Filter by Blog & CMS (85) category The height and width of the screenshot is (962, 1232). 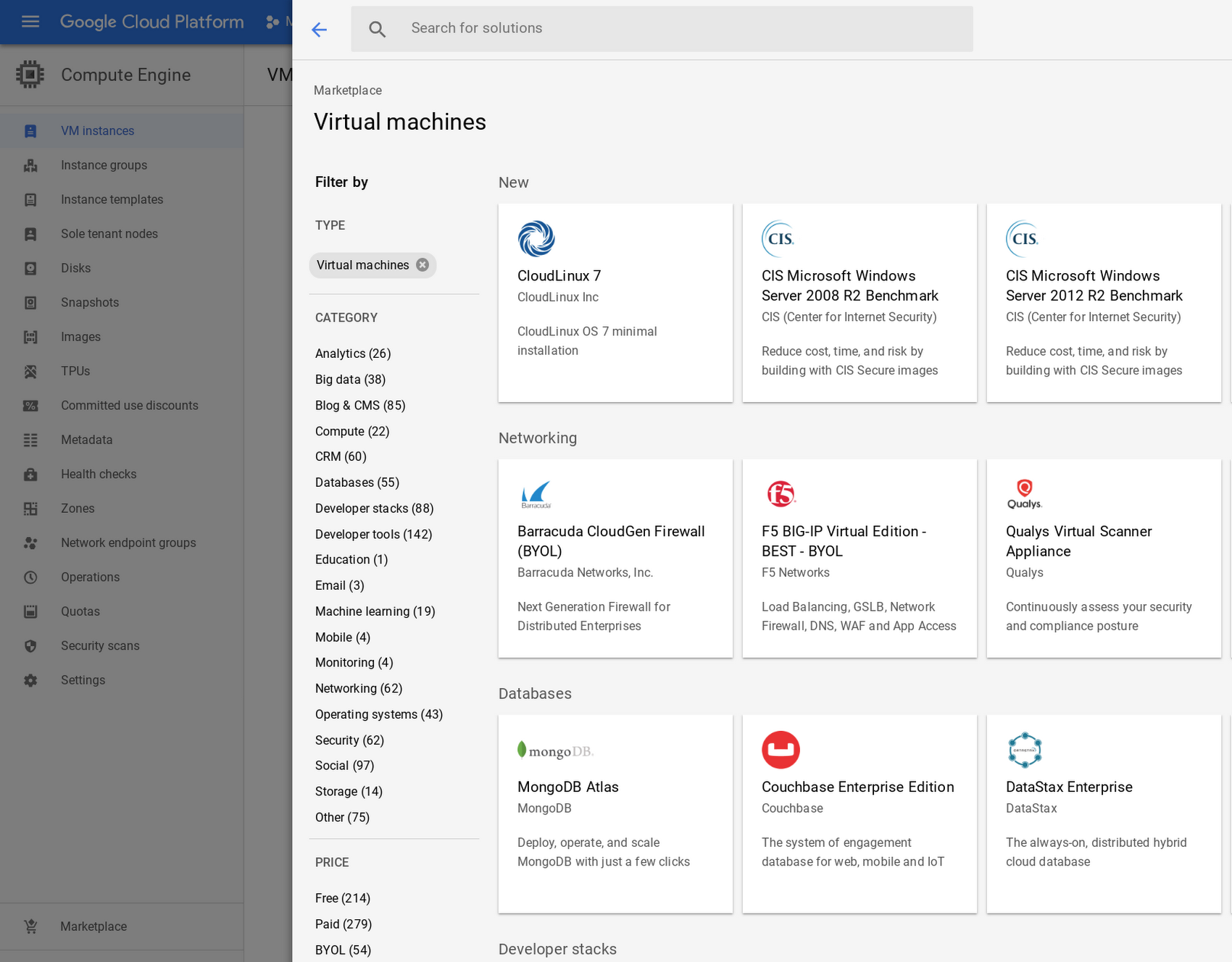(x=360, y=406)
